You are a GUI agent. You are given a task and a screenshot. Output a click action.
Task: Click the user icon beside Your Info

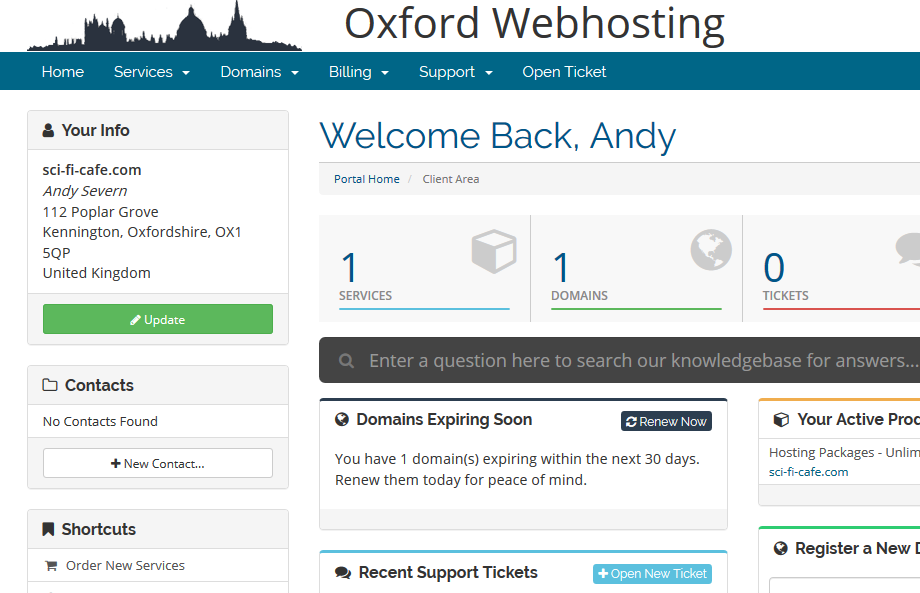48,130
